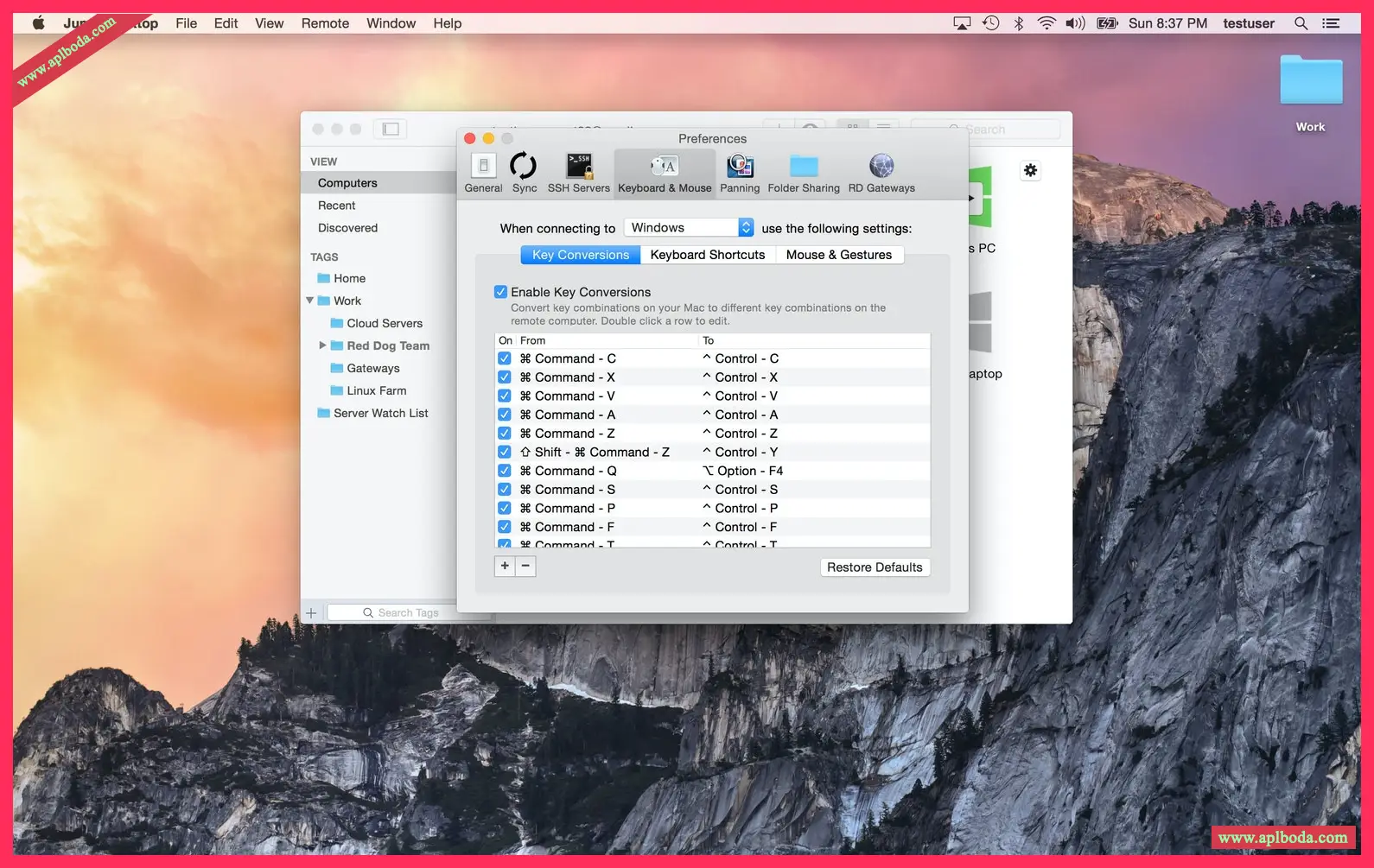
Task: Toggle the Command - Q conversion checkbox
Action: (505, 471)
